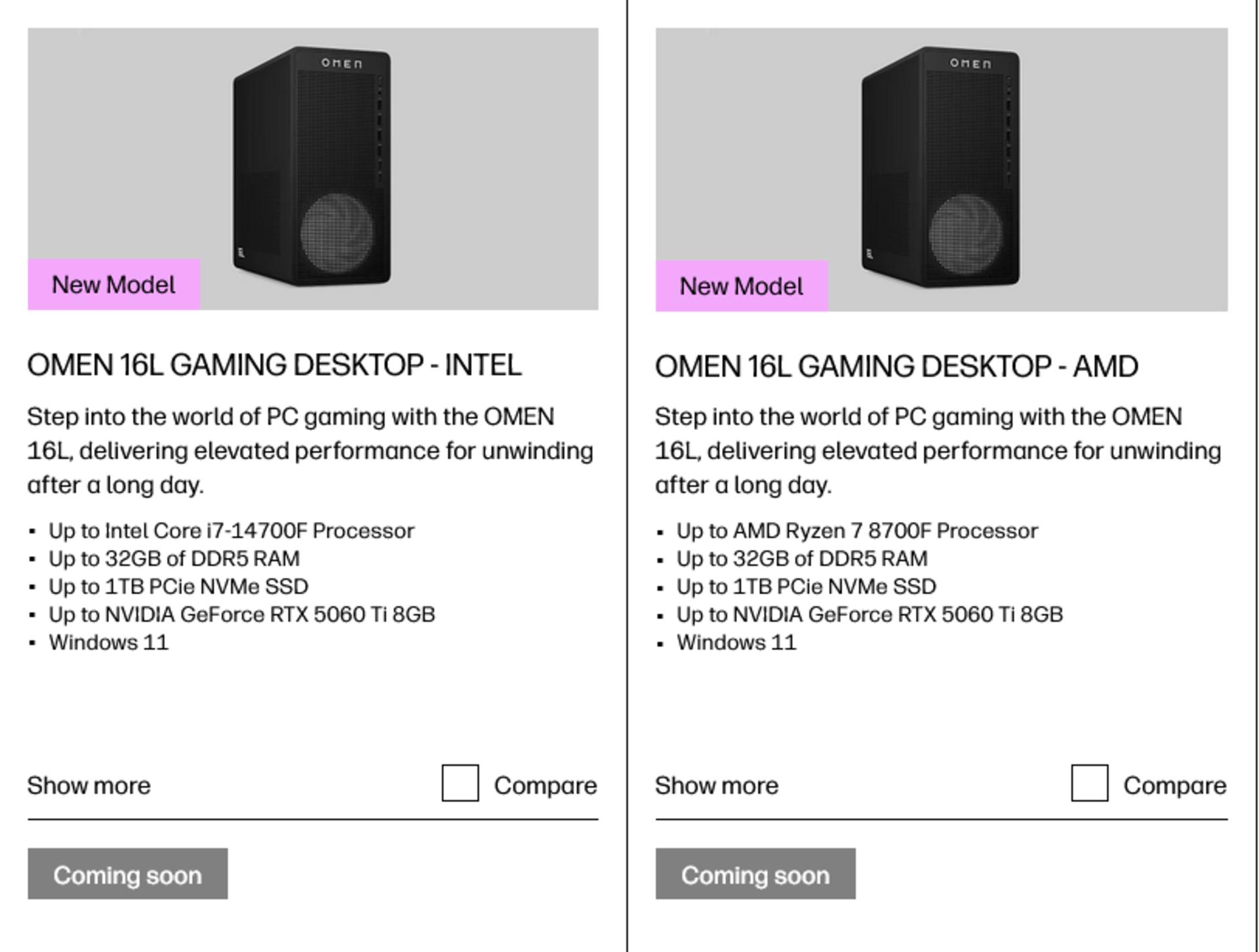Tick the Compare checkbox for the AMD desktop
1259x952 pixels.
(1090, 783)
